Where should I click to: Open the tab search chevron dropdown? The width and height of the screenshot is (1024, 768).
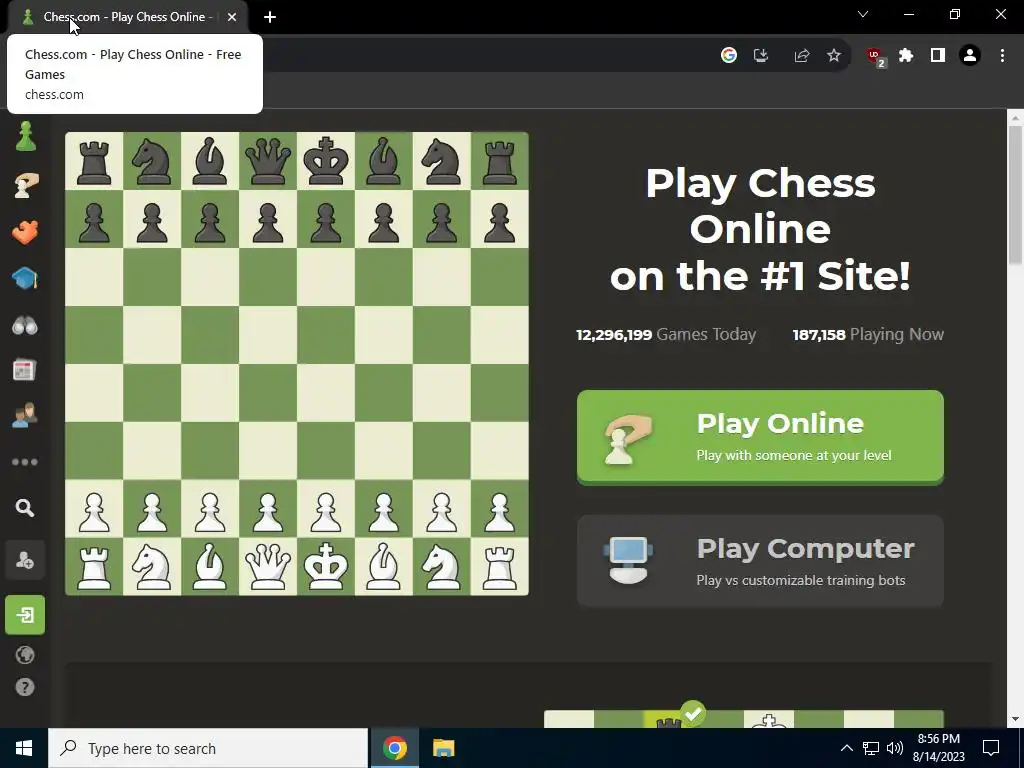click(863, 14)
